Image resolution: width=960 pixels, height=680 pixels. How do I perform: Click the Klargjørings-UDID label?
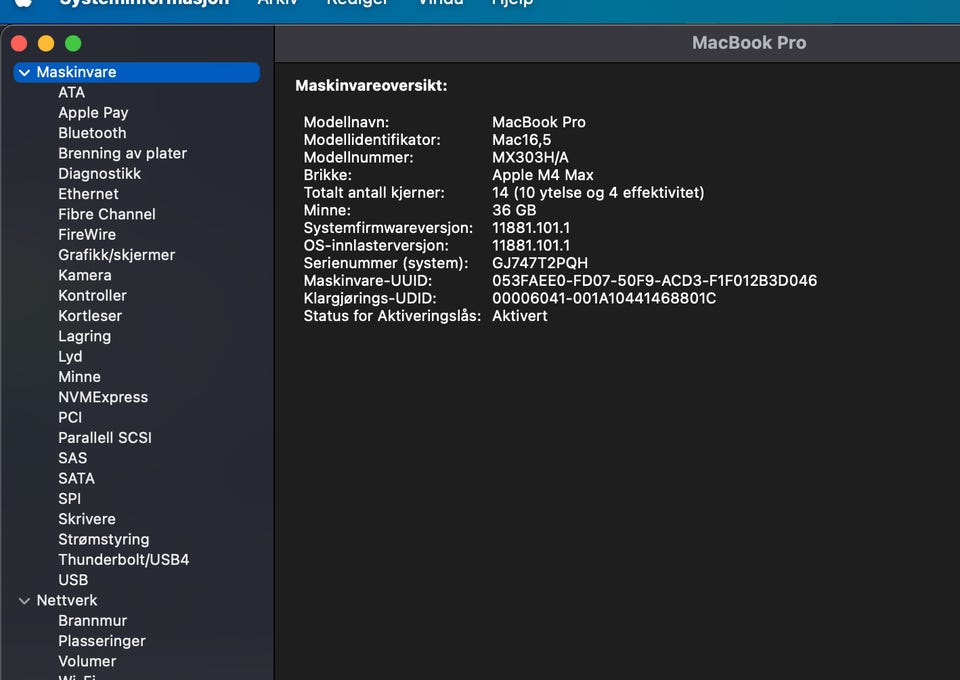370,299
